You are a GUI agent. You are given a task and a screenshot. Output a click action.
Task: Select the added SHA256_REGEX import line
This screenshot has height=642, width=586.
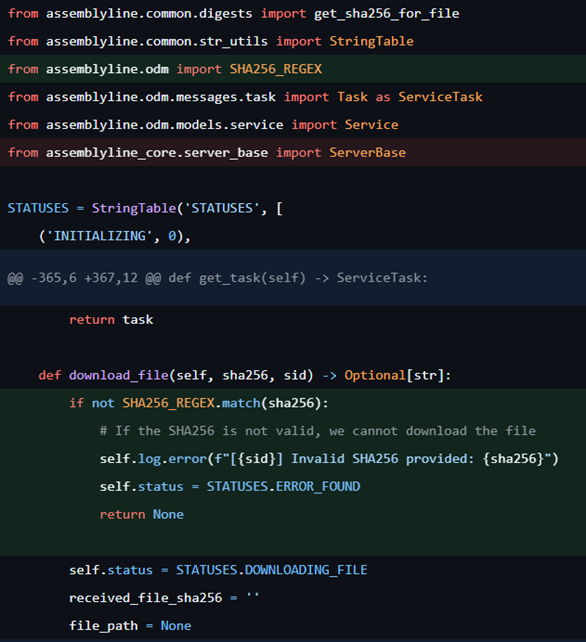pos(293,69)
